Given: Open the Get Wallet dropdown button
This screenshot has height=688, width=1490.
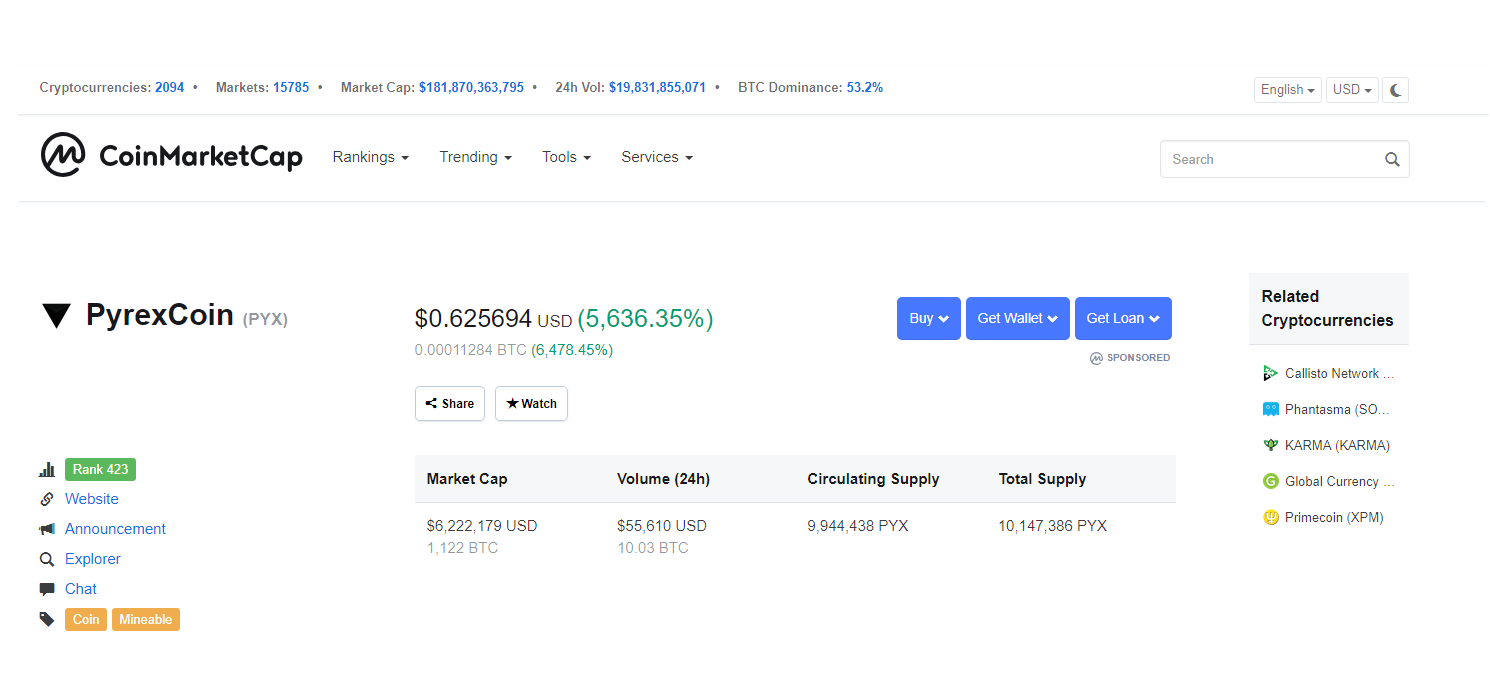Looking at the screenshot, I should tap(1018, 318).
